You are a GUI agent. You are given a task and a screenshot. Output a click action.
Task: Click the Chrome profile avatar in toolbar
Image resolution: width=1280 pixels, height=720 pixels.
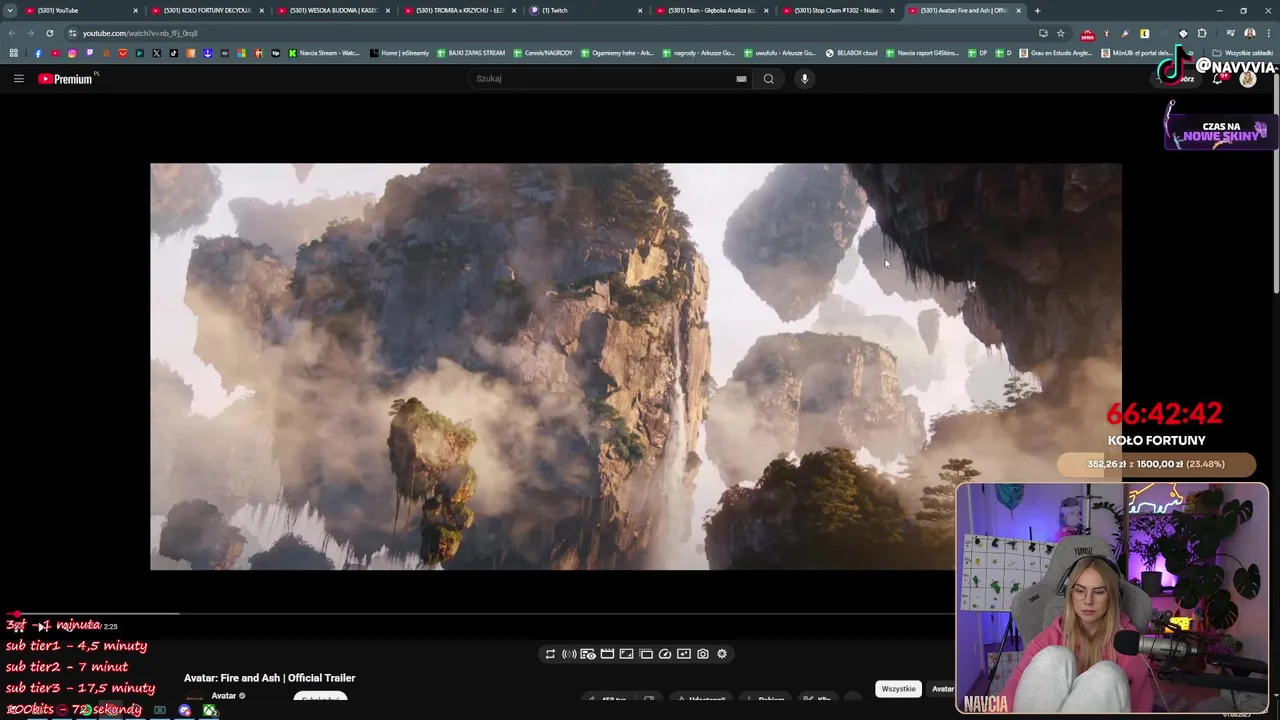pos(1249,33)
